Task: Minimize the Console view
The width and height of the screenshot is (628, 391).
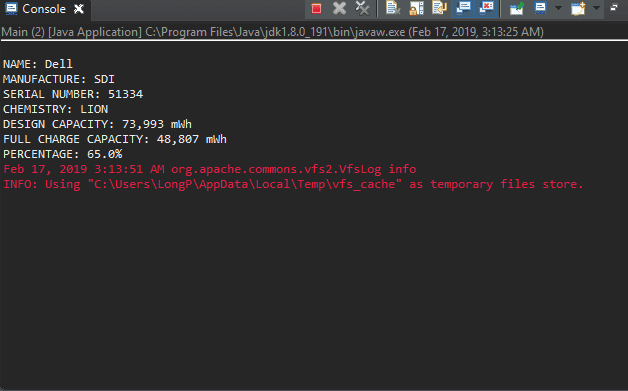Action: pyautogui.click(x=614, y=7)
